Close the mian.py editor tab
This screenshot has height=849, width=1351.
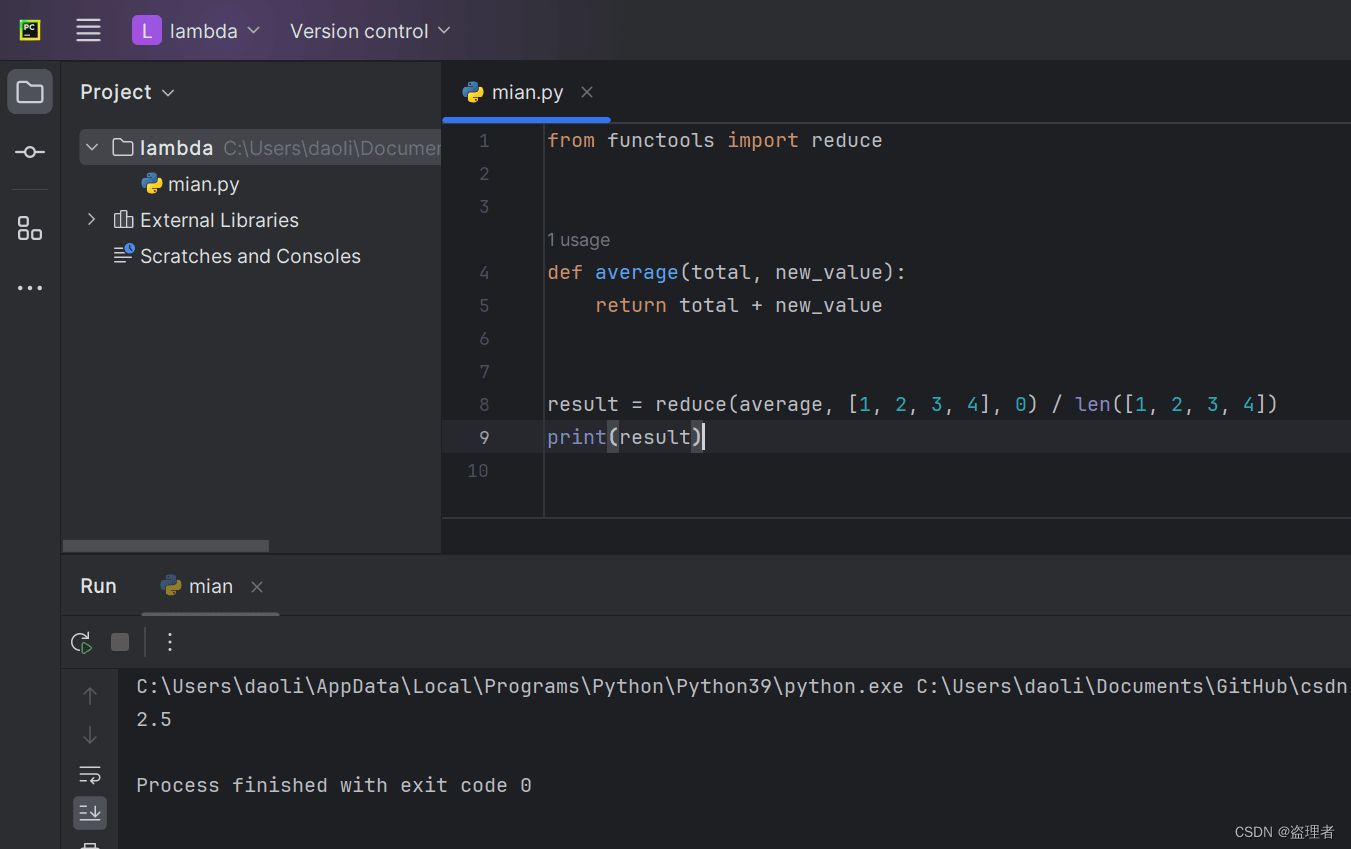pos(587,92)
